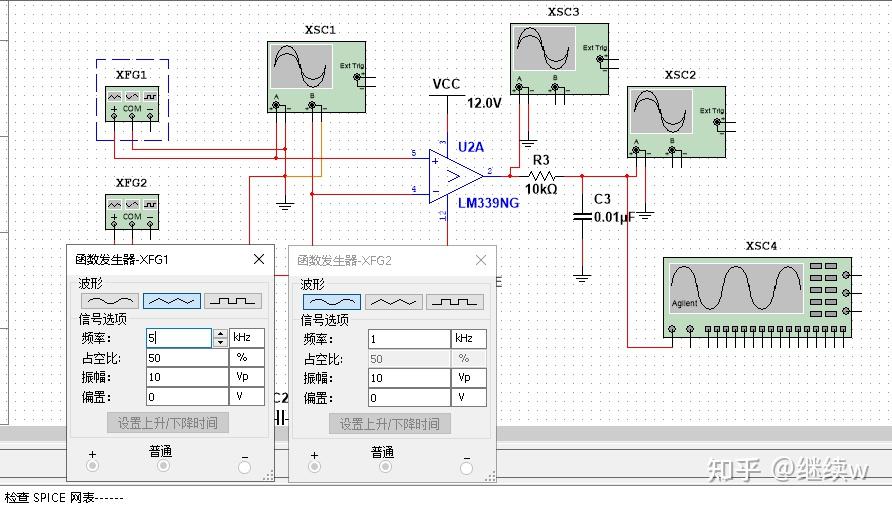Close the XFG2 function generator dialog
This screenshot has height=507, width=892.
tap(481, 261)
